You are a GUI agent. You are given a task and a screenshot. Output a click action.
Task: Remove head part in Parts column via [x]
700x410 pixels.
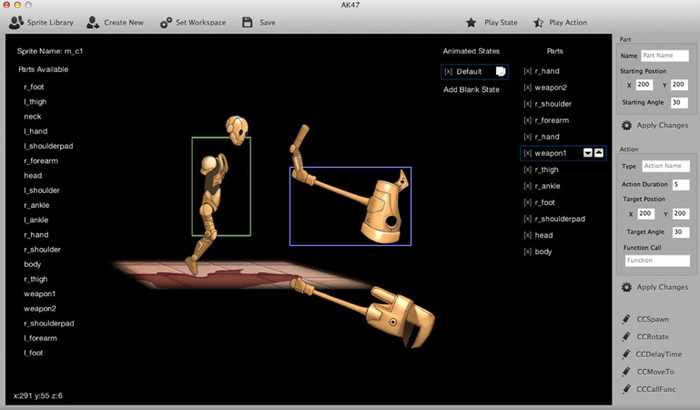(x=528, y=235)
